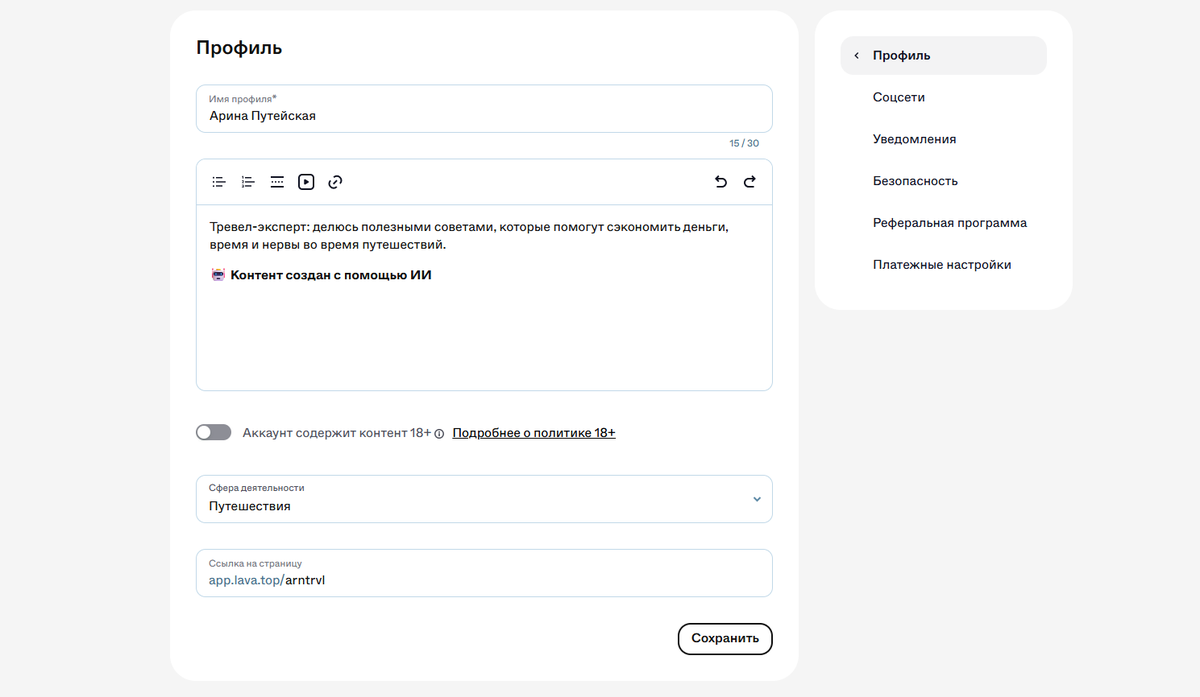Click in the profile description text area
The height and width of the screenshot is (697, 1200).
point(484,297)
